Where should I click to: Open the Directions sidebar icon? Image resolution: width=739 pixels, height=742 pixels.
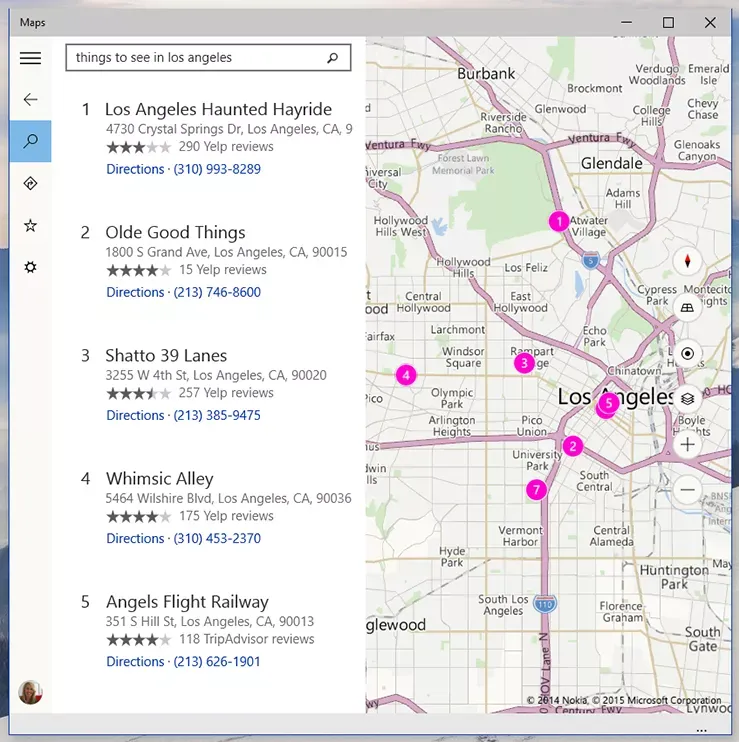point(30,183)
